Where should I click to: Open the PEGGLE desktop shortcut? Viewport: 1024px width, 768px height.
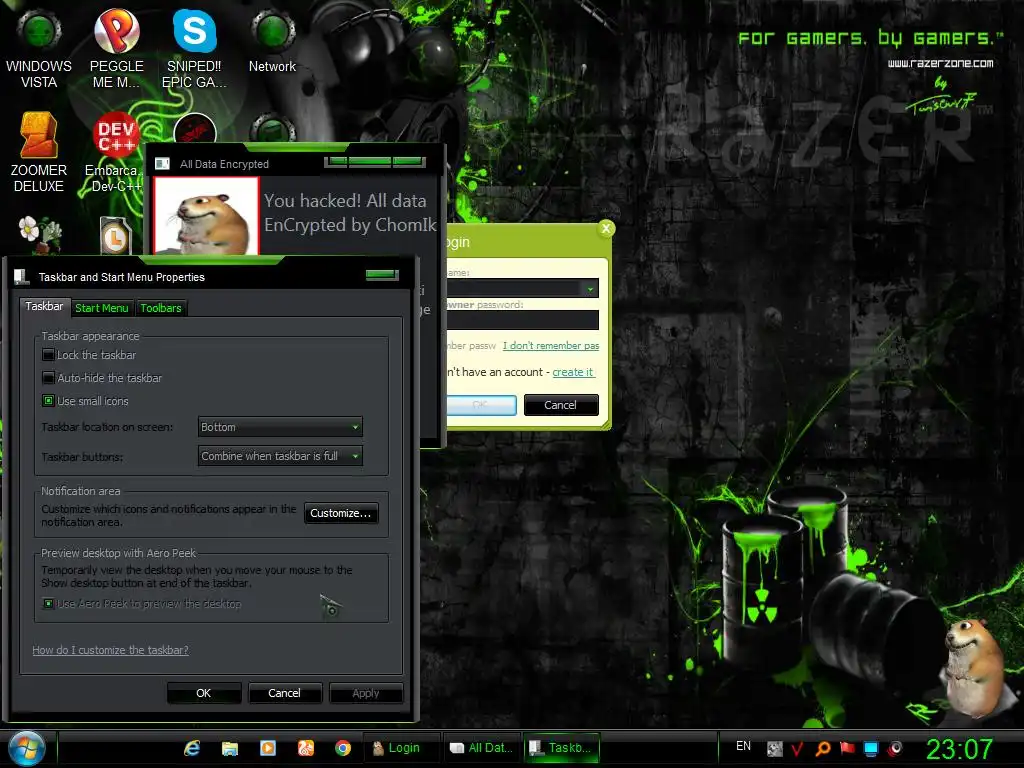coord(116,48)
